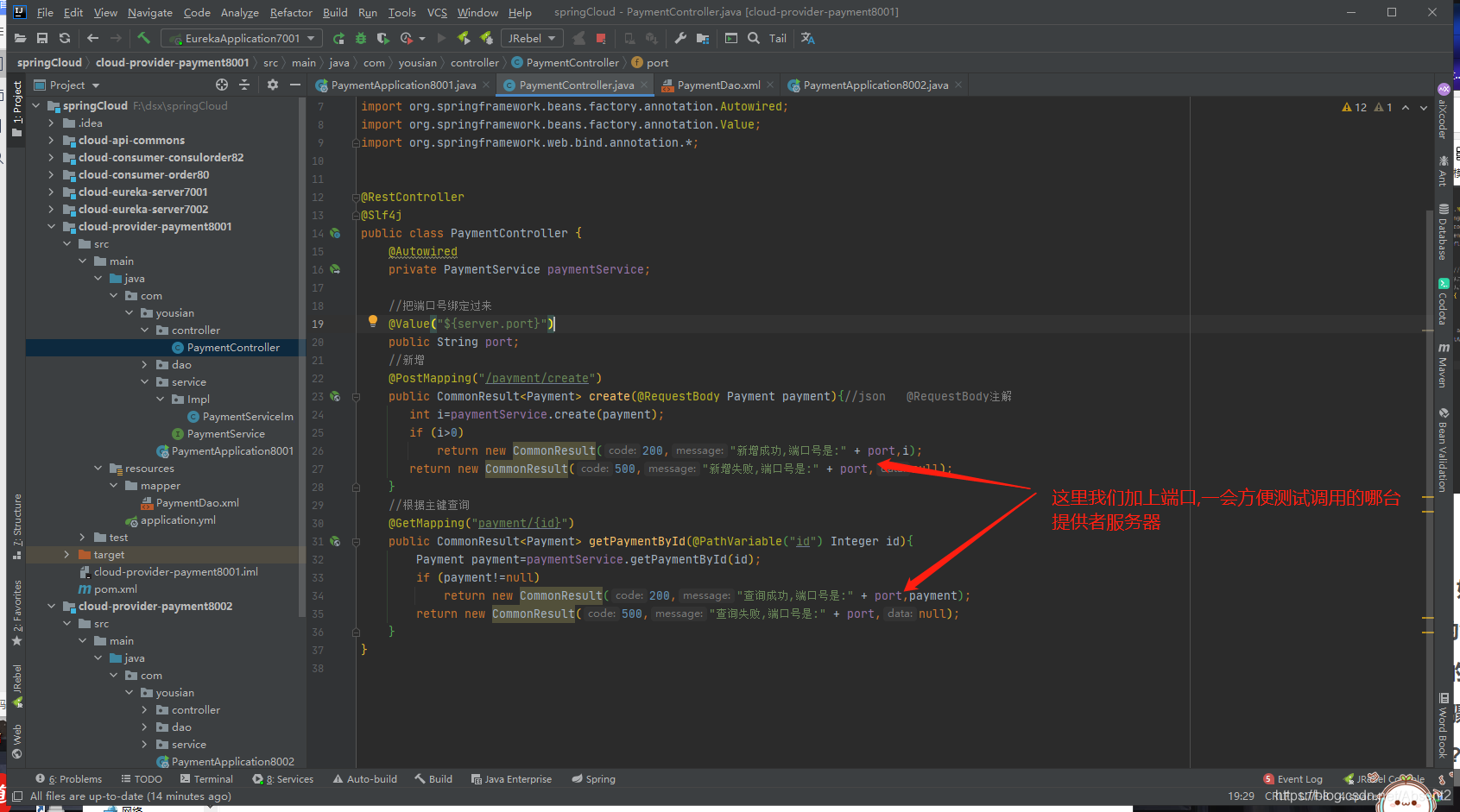Click the Save All toolbar icon

(42, 38)
